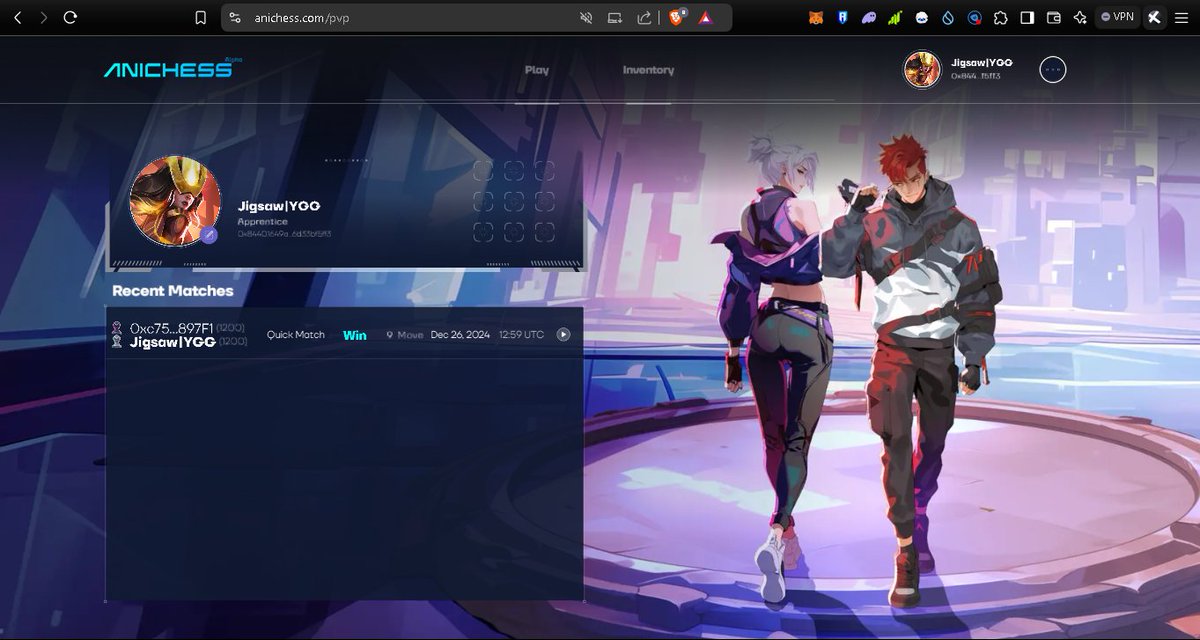The image size is (1200, 640).
Task: Click the large profile avatar picture
Action: 175,200
